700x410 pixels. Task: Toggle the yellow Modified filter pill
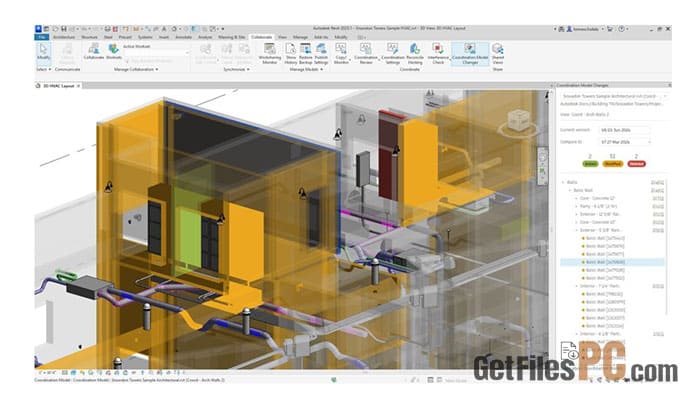(x=612, y=164)
